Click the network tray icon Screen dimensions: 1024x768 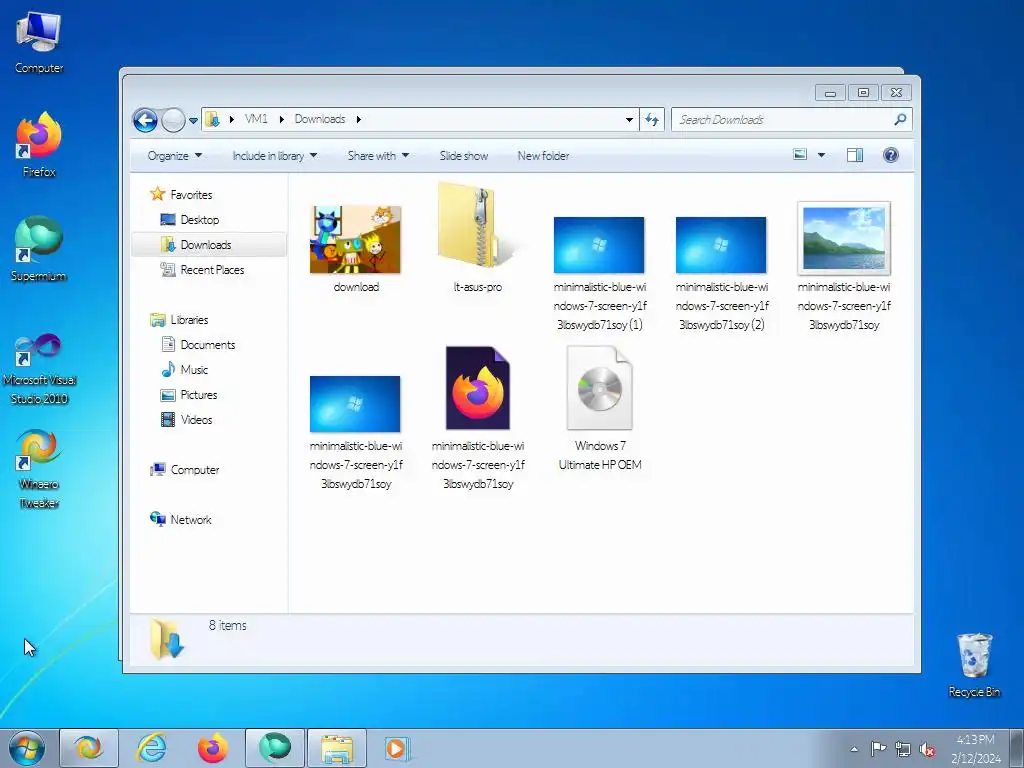point(903,749)
